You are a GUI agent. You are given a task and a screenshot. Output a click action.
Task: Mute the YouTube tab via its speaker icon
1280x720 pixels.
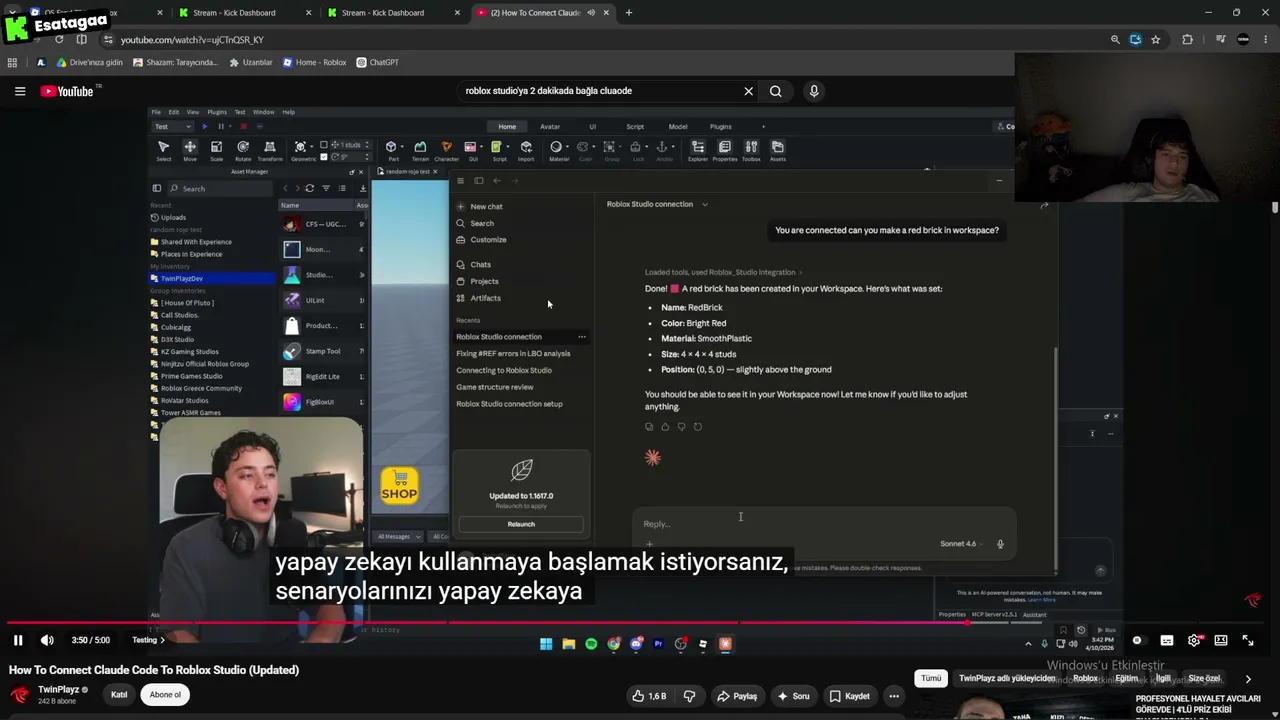591,13
